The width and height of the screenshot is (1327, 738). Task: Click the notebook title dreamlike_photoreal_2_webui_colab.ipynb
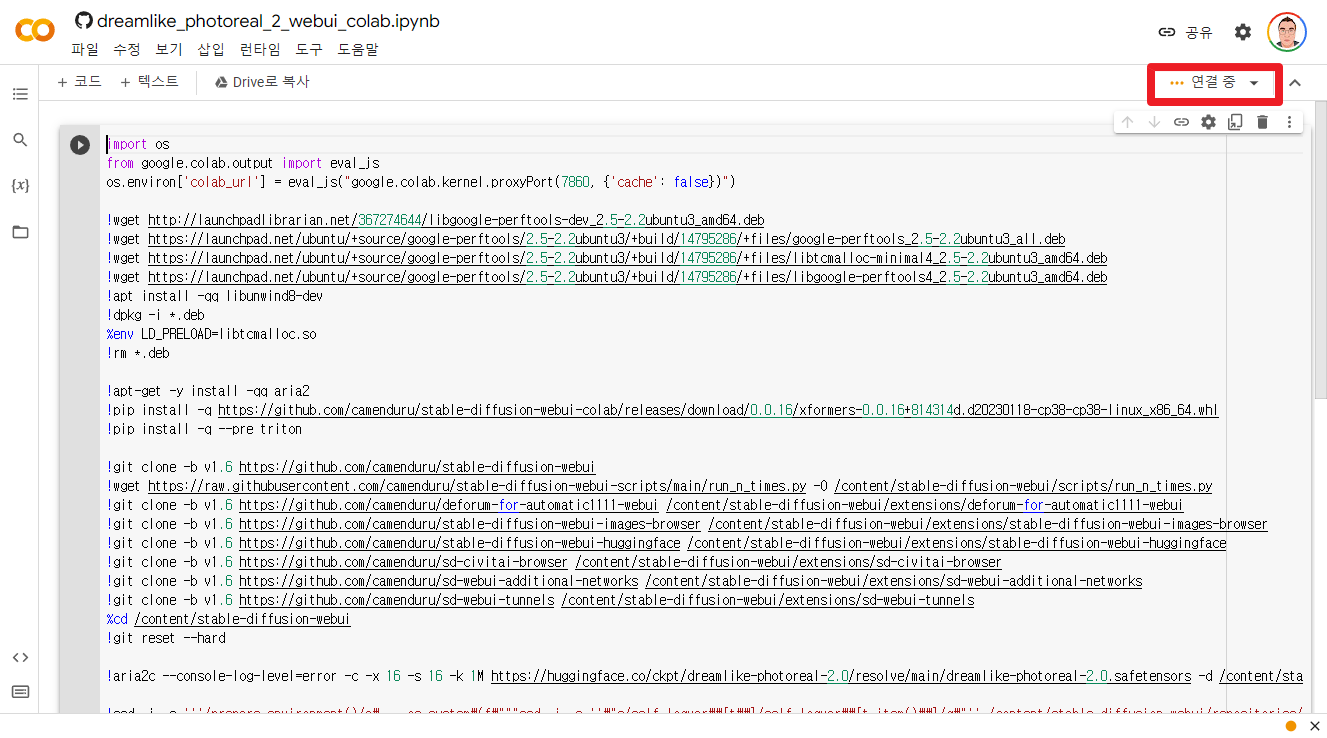[268, 21]
